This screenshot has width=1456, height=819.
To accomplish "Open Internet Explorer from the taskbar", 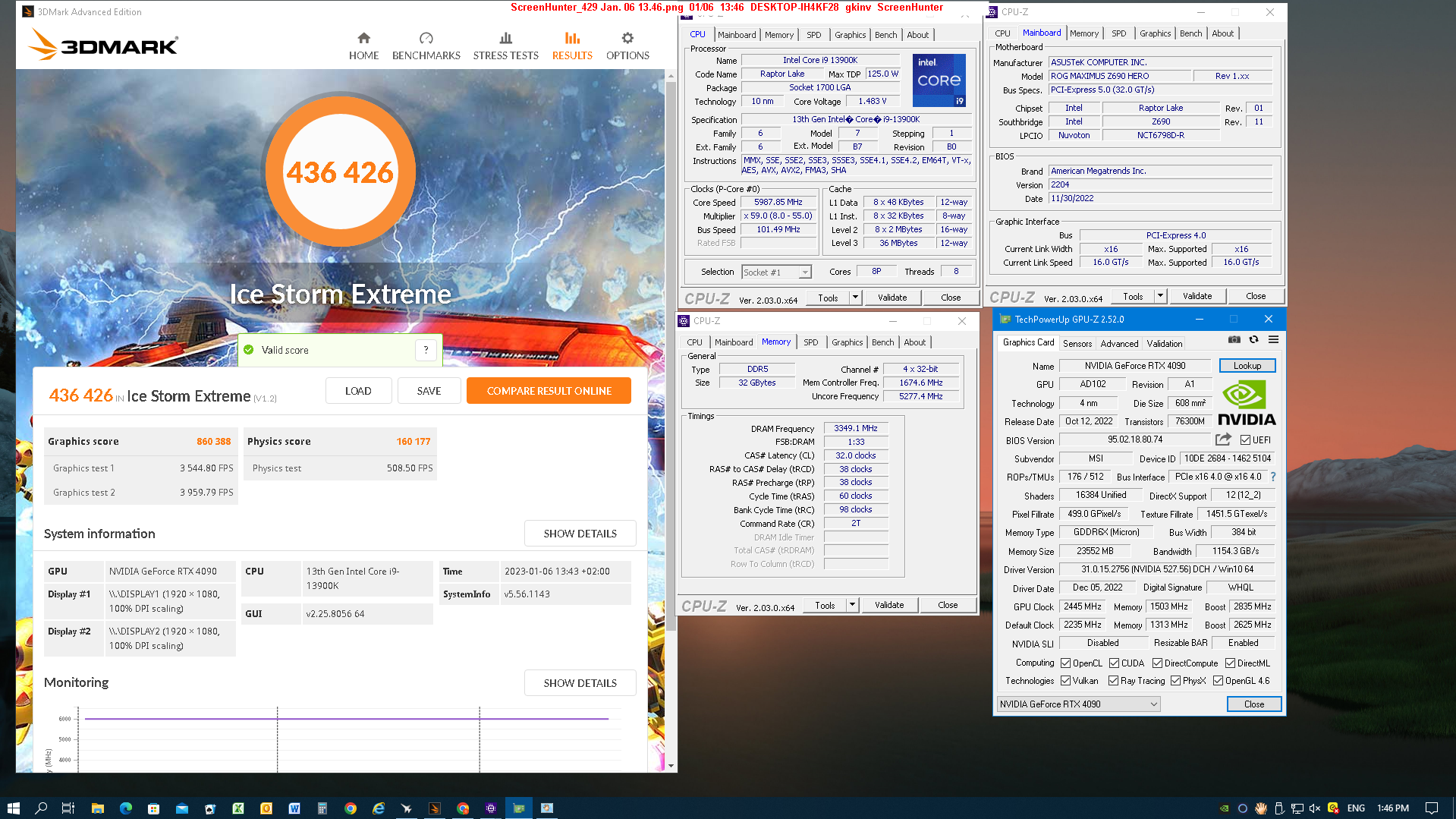I will [379, 808].
